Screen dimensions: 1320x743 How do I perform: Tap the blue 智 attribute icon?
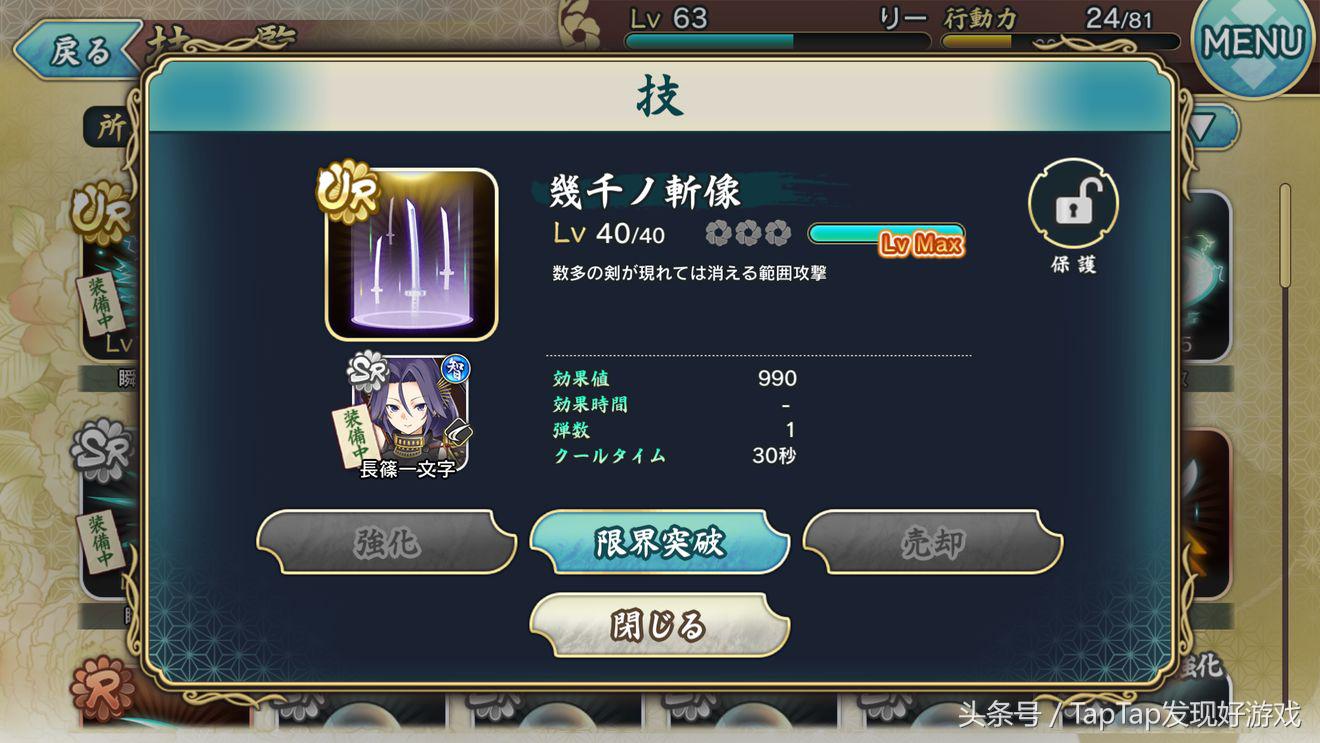456,369
